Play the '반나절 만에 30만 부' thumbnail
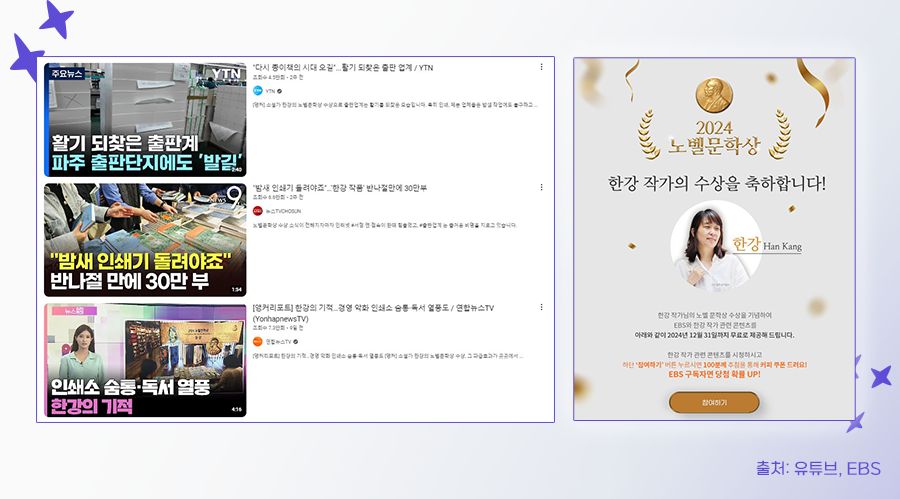 (x=145, y=240)
